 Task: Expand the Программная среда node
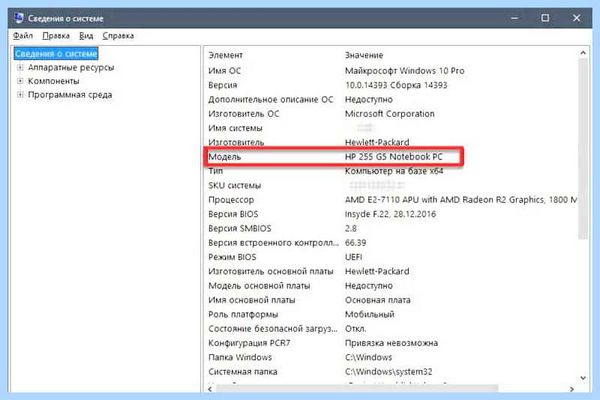click(x=20, y=95)
